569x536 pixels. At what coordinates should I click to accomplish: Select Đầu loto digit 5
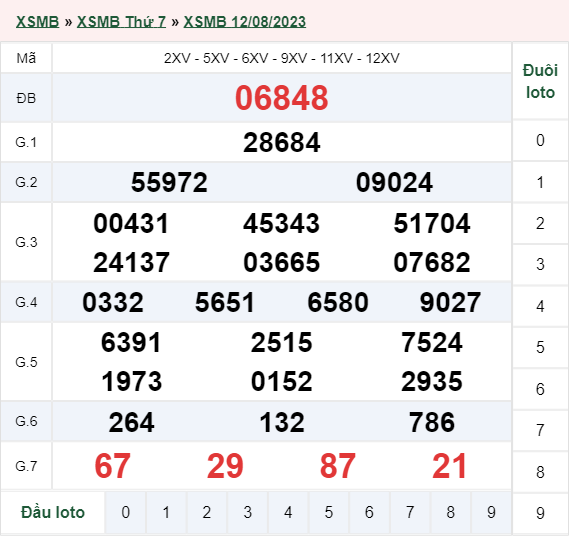pos(329,512)
